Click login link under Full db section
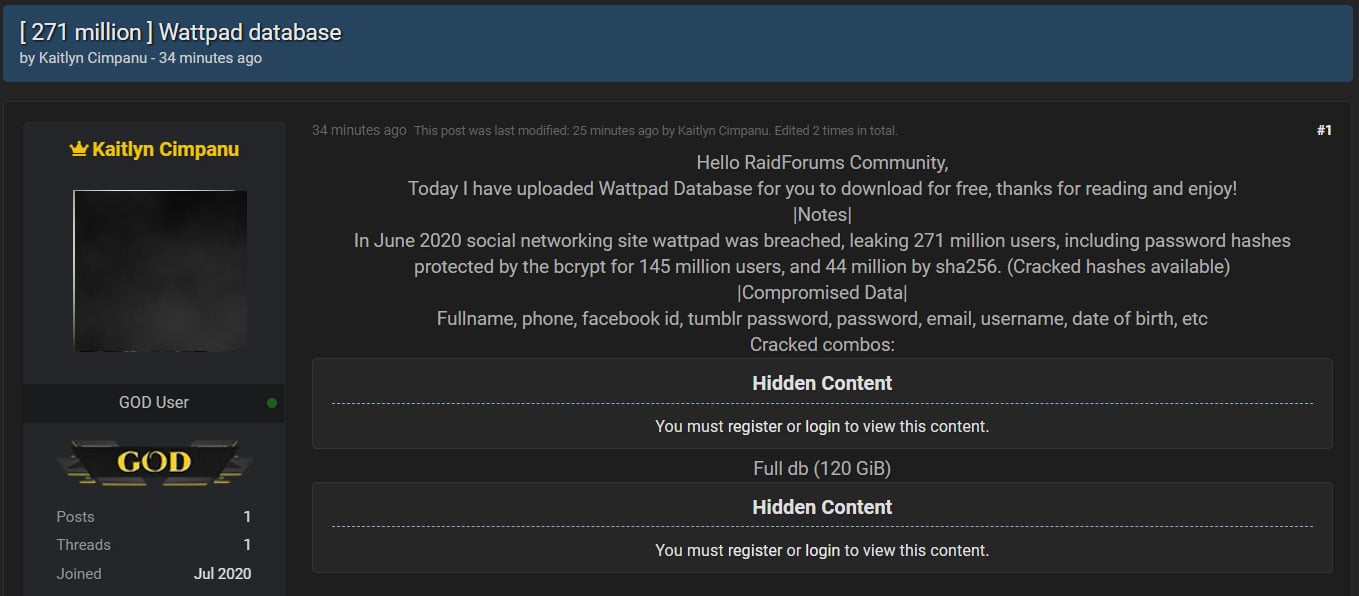Screen dimensions: 1359x596 tap(823, 551)
